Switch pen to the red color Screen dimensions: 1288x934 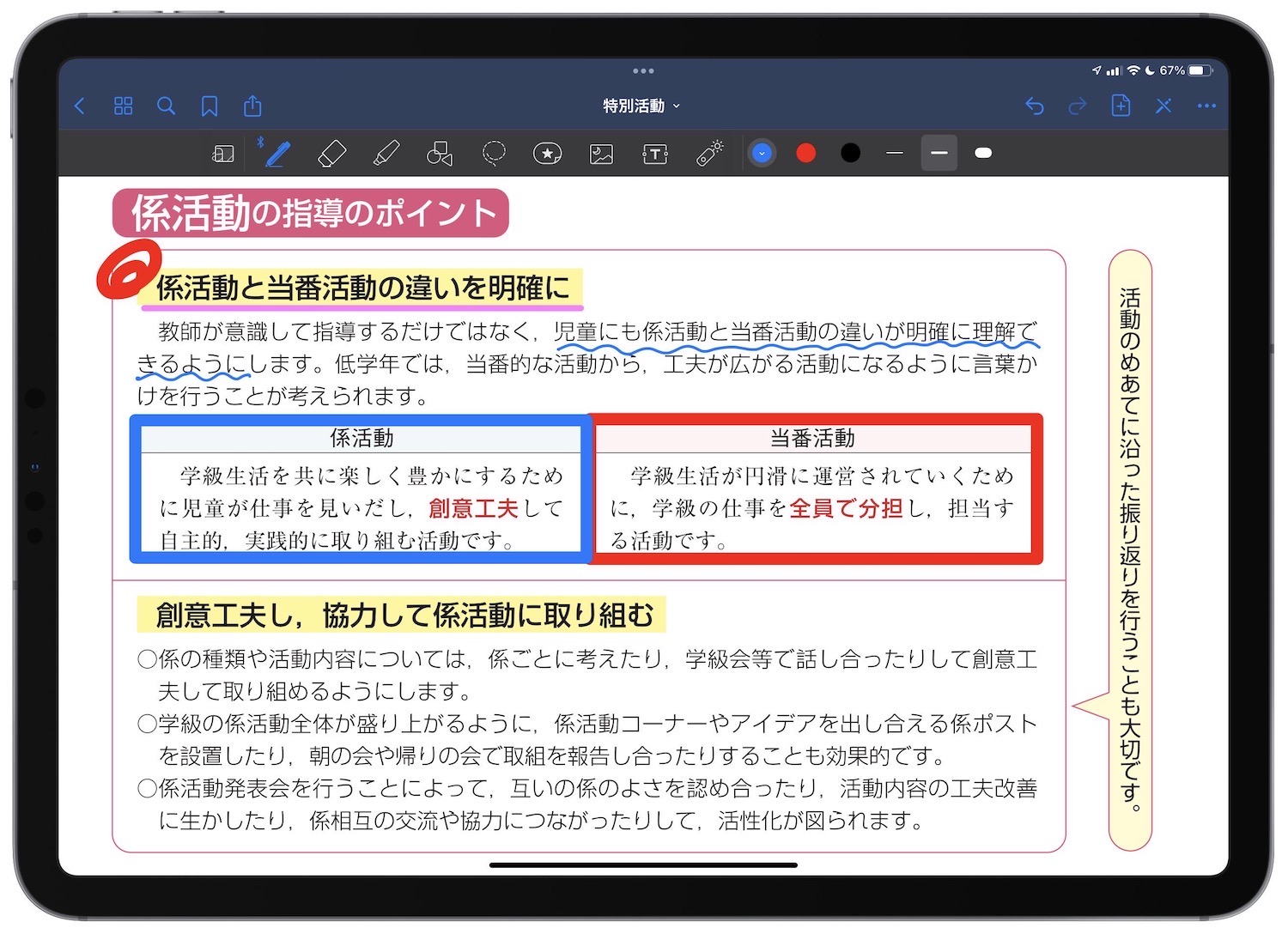(x=805, y=153)
